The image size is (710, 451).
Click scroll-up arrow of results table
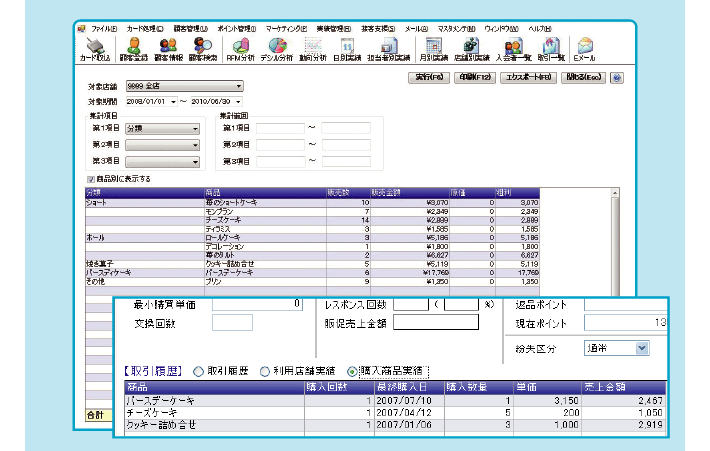click(x=615, y=193)
